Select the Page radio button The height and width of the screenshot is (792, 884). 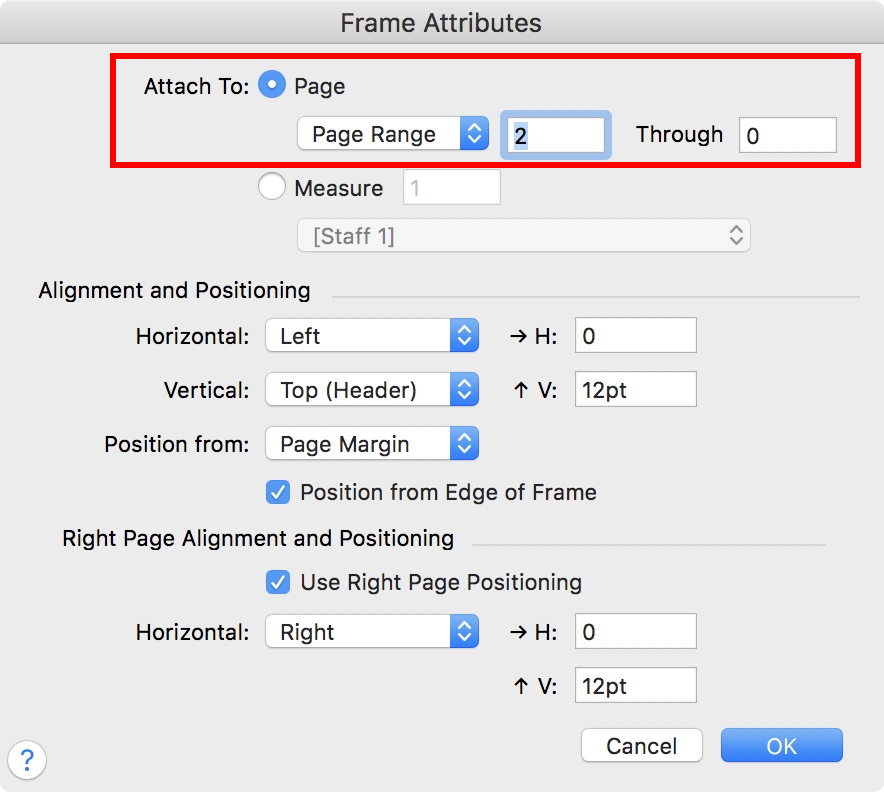point(272,86)
